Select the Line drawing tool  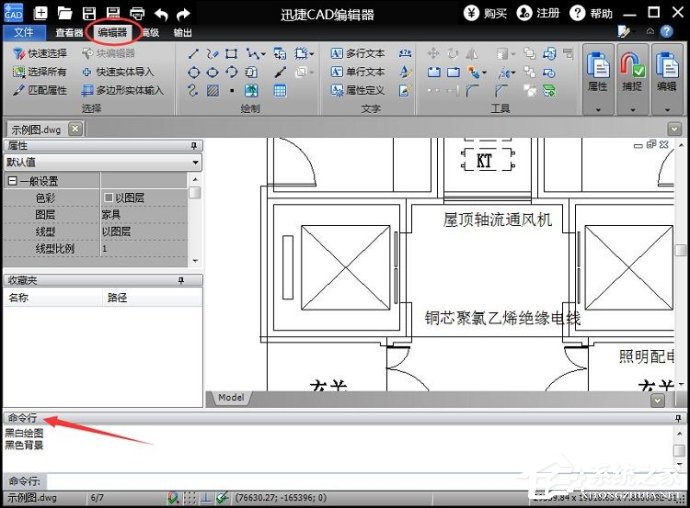click(194, 54)
